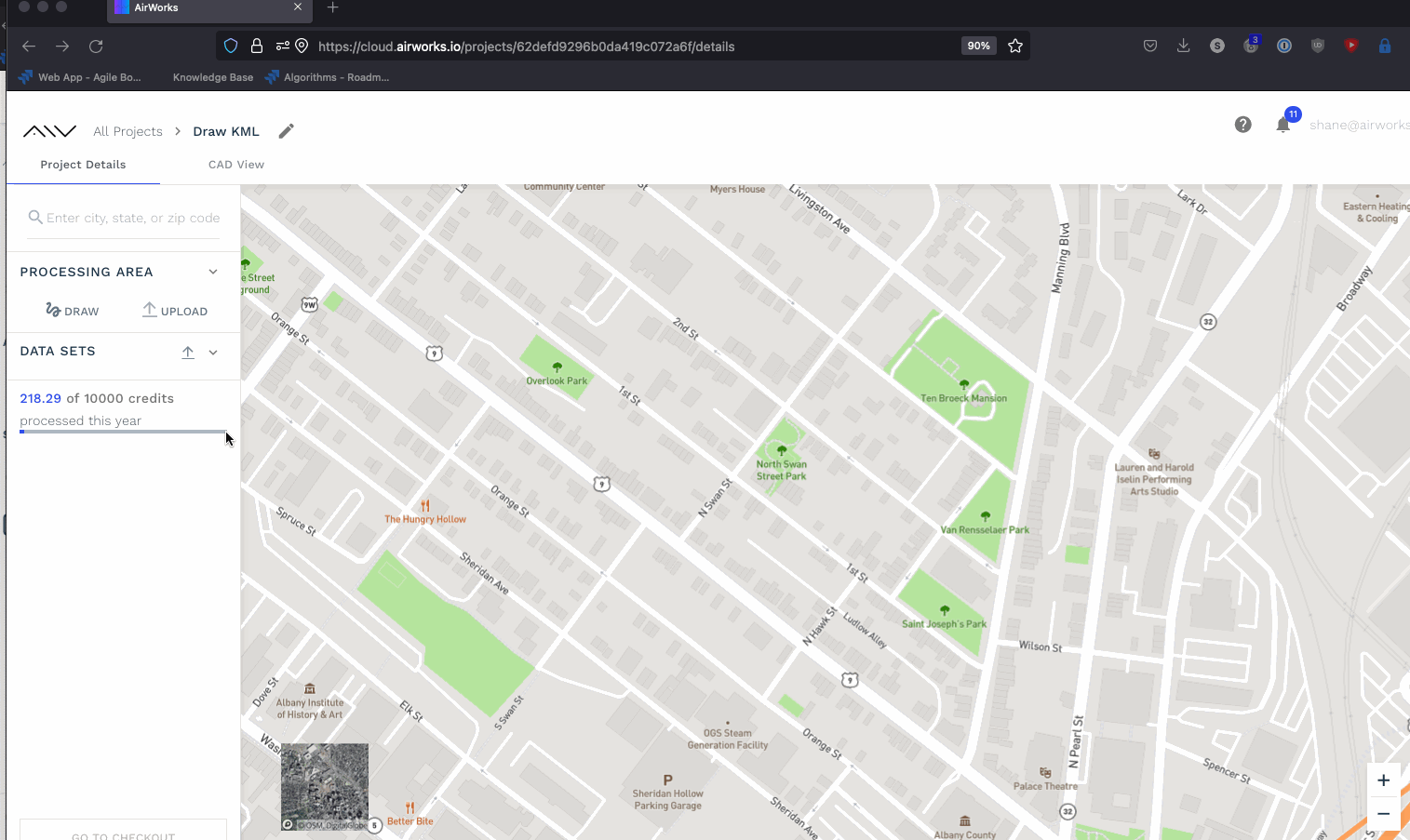Click the Eastern Heating & Cooling label
1410x840 pixels.
1376,212
